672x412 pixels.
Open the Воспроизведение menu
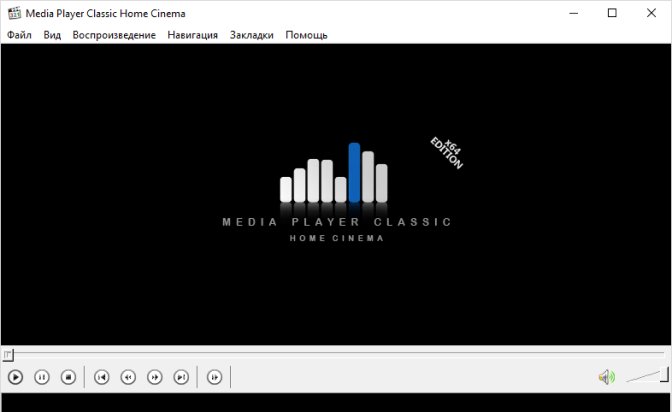[x=114, y=35]
